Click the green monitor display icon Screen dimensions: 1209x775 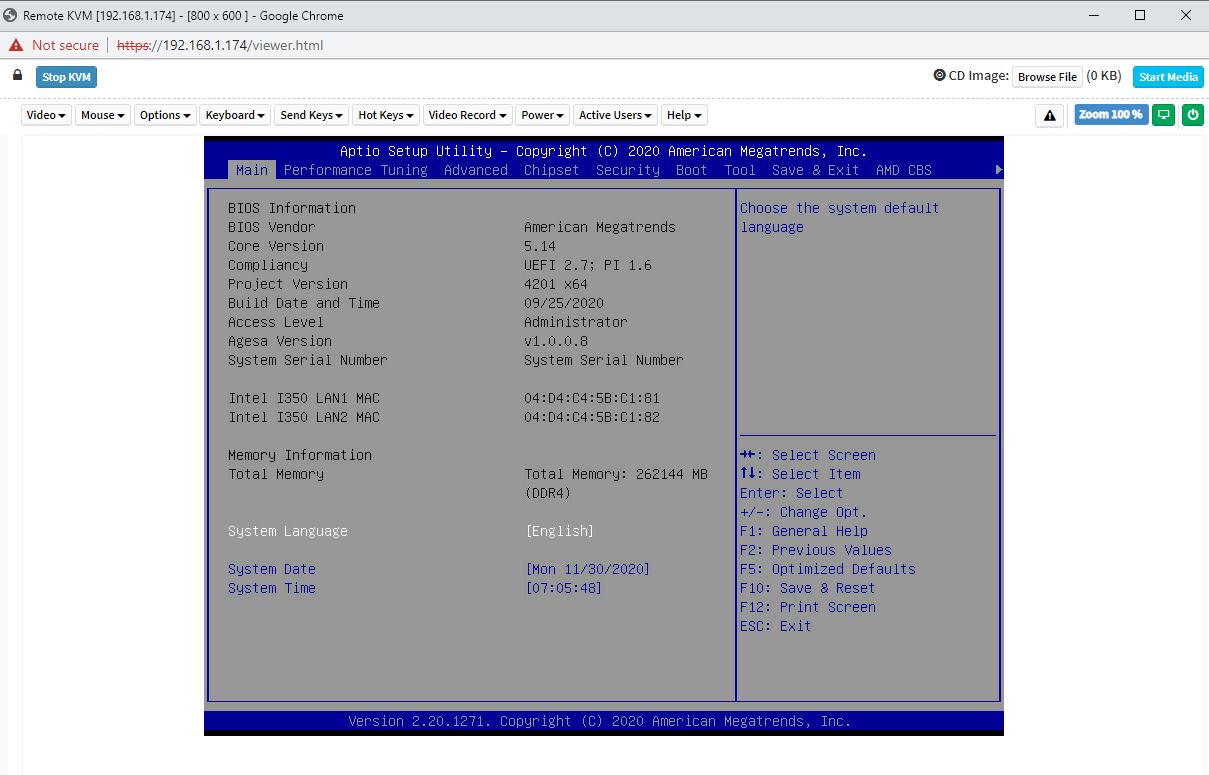1163,115
